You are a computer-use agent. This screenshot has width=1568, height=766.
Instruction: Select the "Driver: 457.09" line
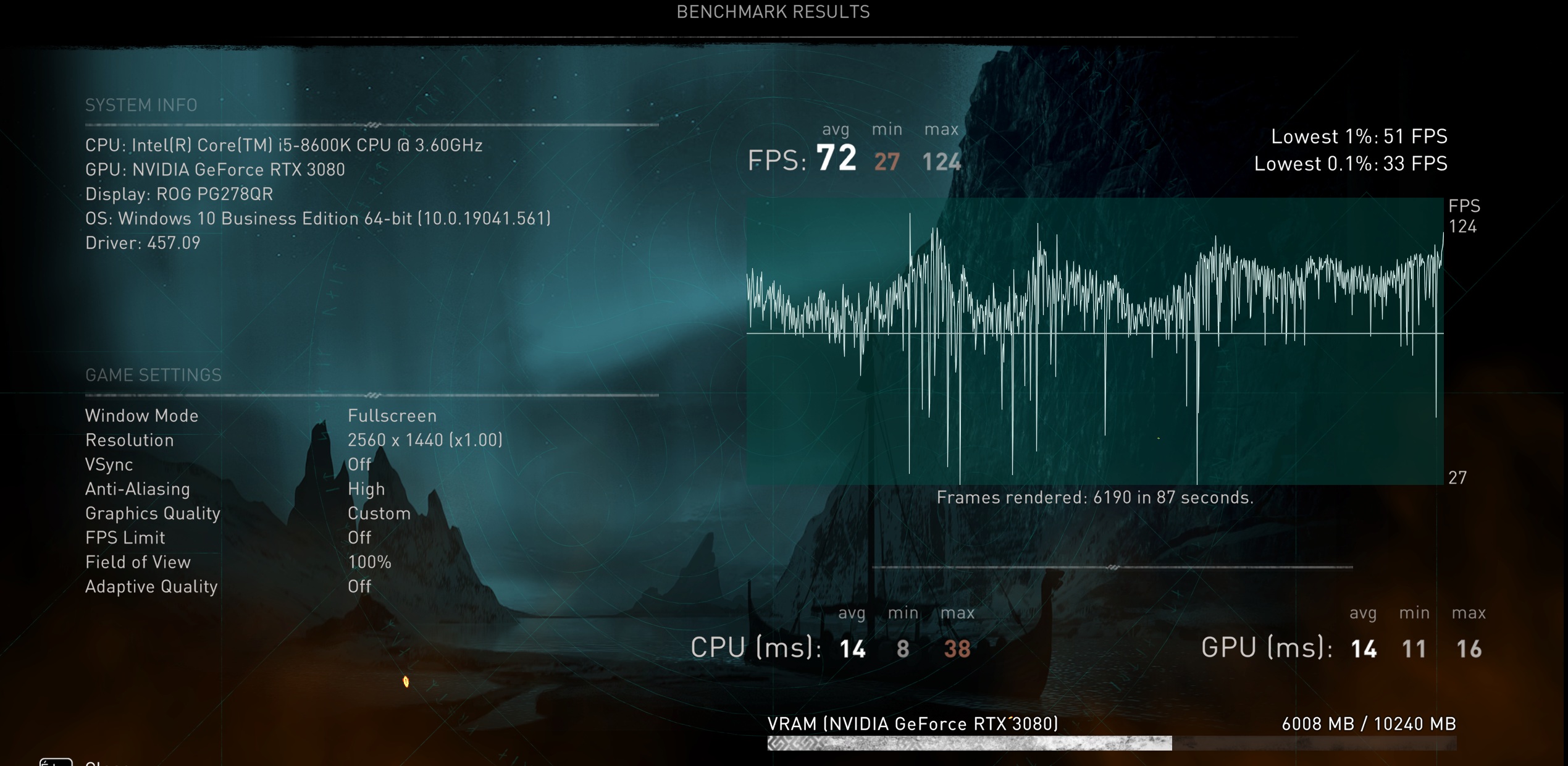(x=143, y=243)
